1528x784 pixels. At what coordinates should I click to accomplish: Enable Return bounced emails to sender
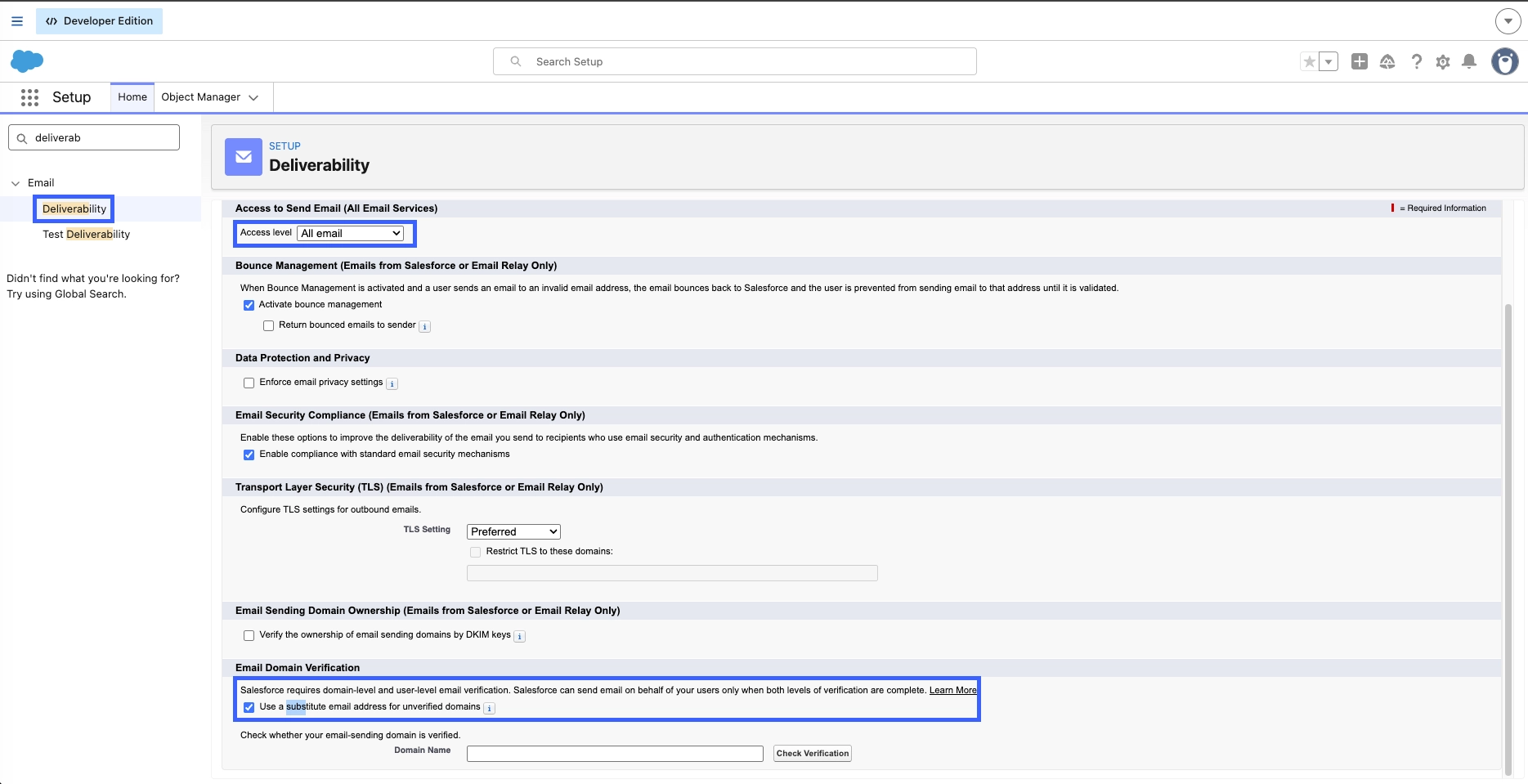(269, 325)
